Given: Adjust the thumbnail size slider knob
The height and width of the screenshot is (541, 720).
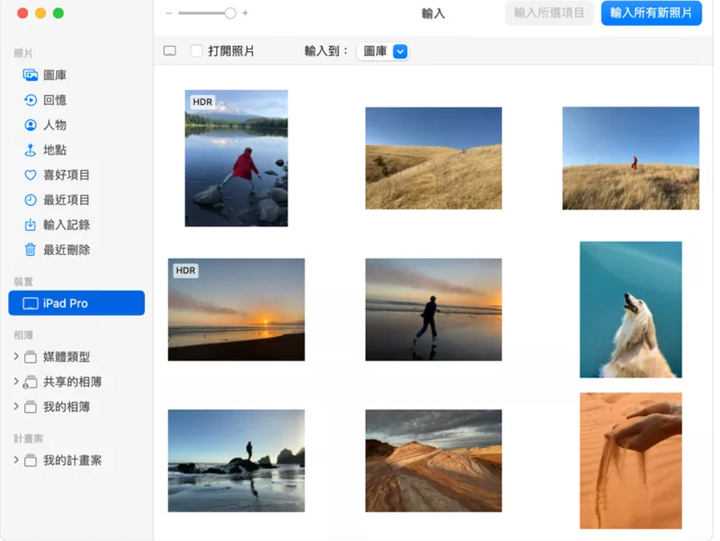Looking at the screenshot, I should tap(230, 13).
